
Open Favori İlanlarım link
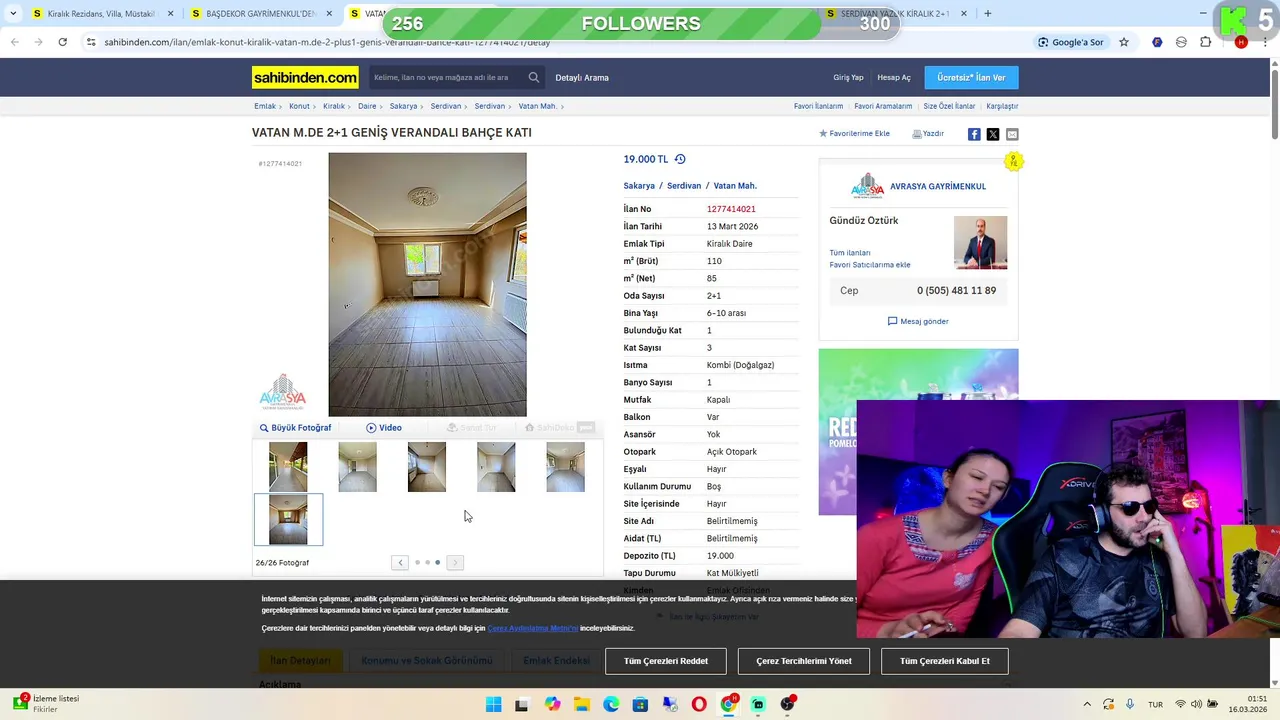(818, 106)
